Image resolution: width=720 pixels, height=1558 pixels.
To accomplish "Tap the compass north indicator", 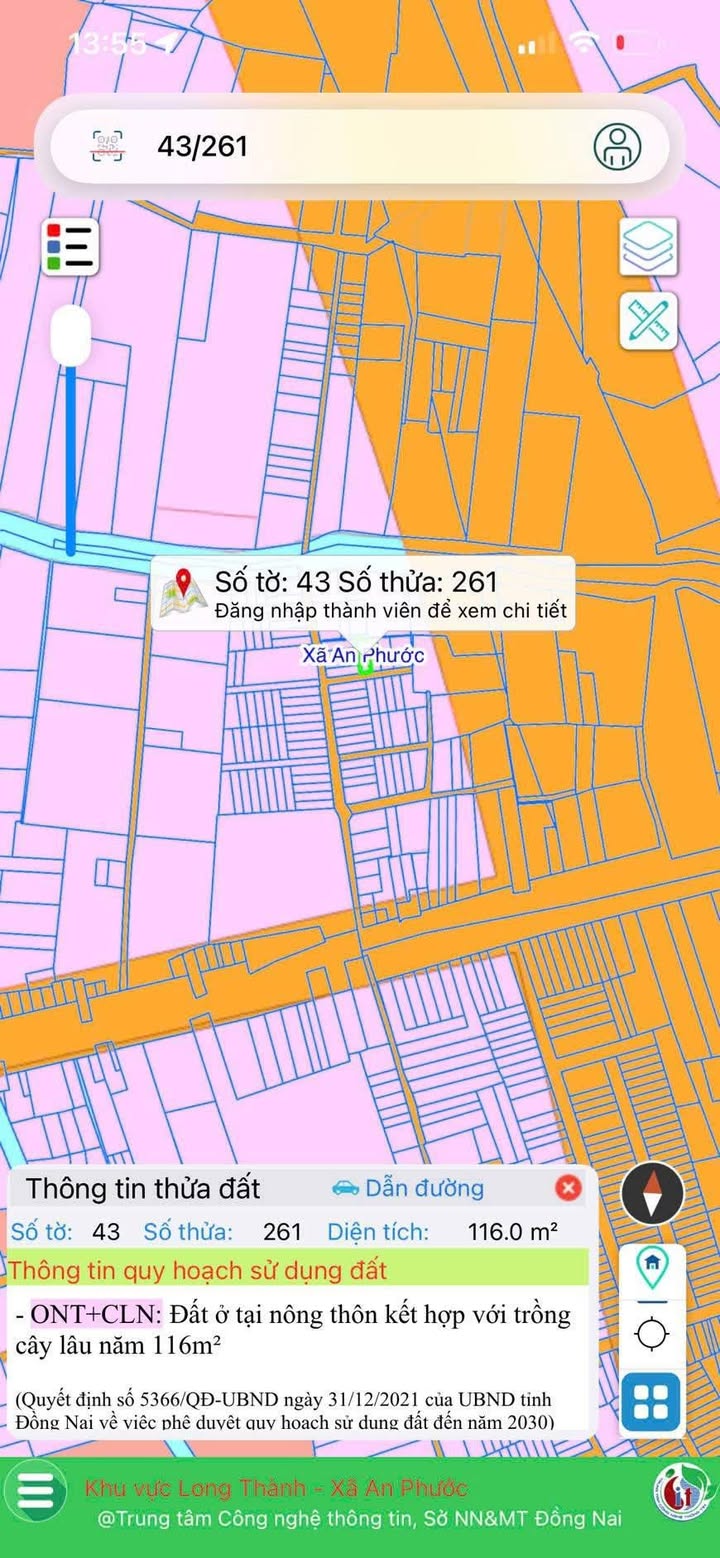I will pyautogui.click(x=652, y=1193).
